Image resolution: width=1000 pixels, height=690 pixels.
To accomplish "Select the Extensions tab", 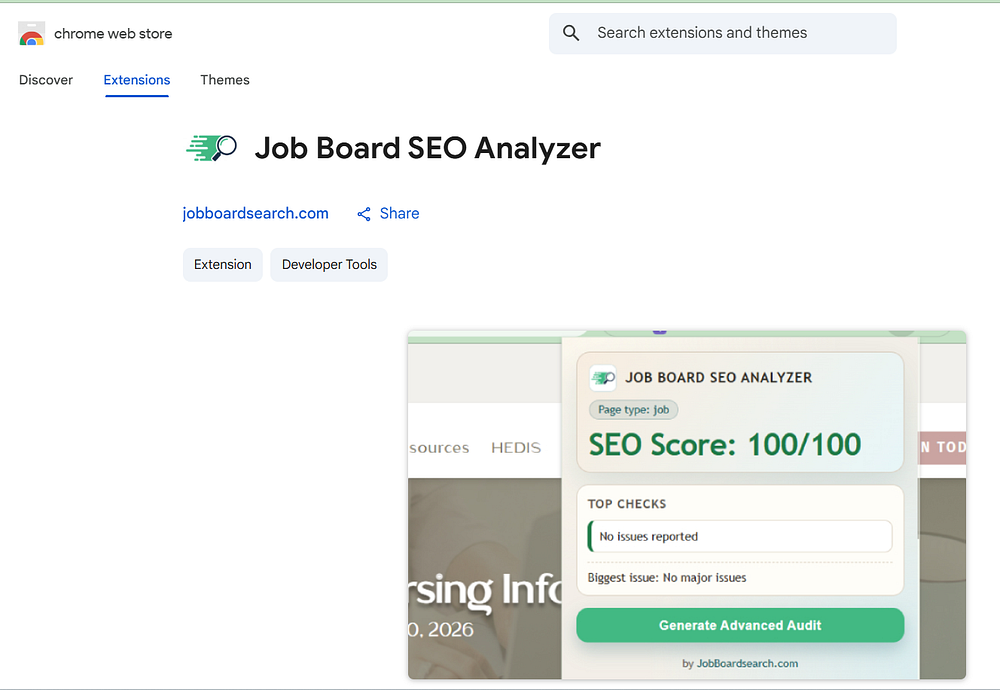I will coord(137,80).
